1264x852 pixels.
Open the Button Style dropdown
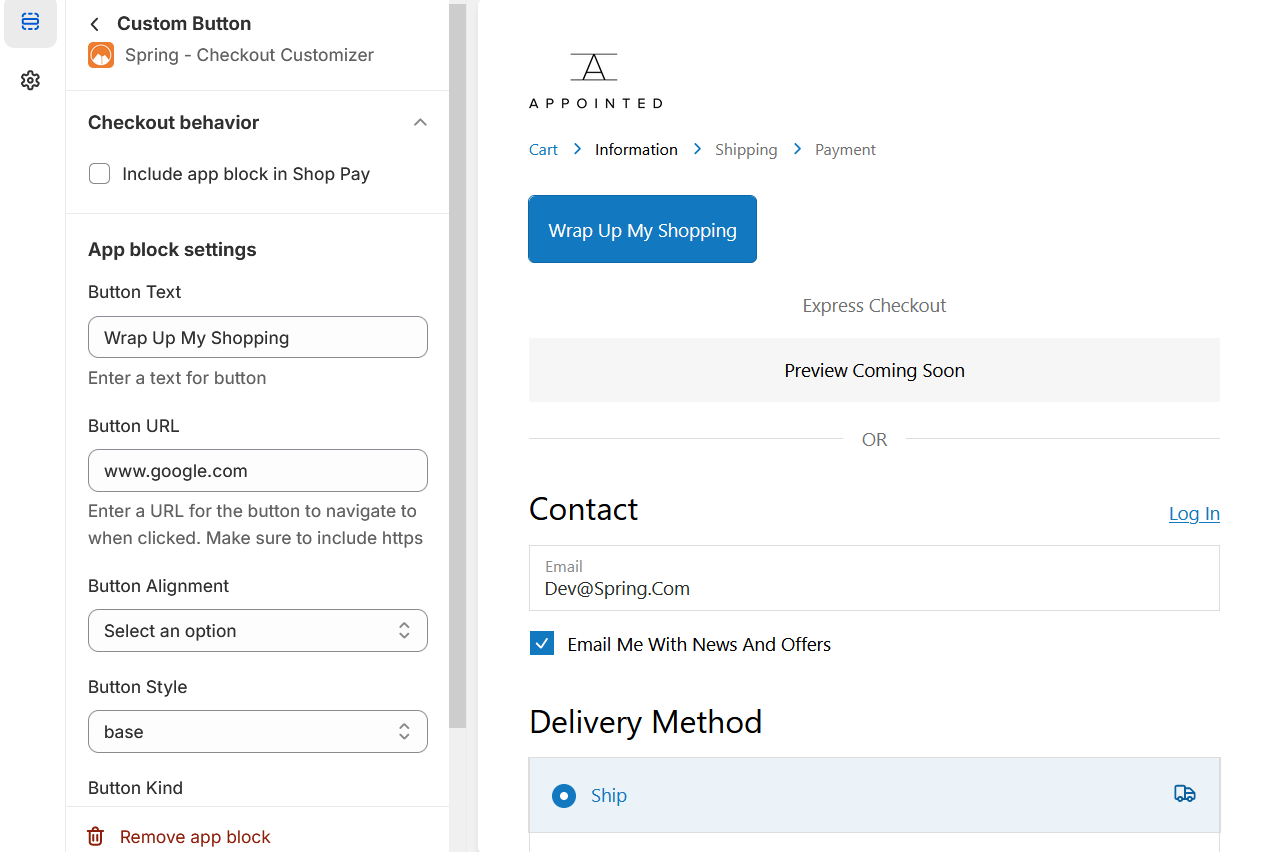pos(258,732)
